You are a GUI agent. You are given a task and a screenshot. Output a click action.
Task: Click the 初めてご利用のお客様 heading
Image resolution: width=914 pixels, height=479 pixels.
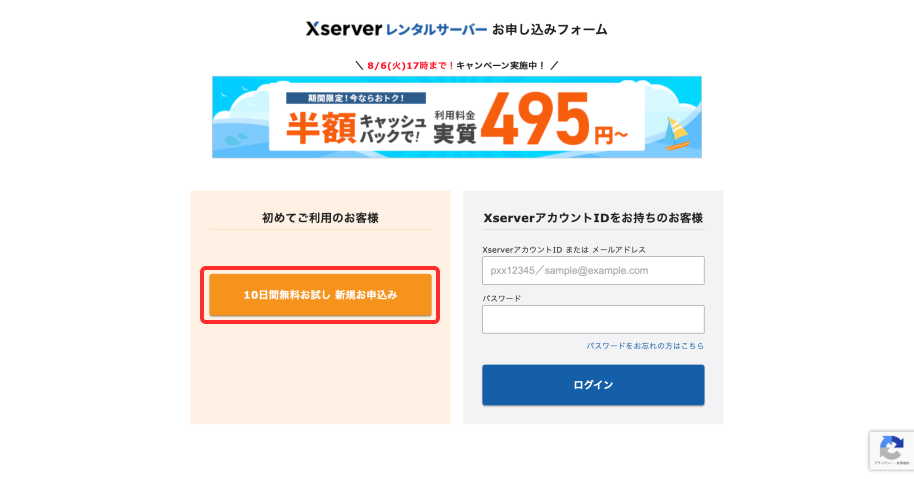(320, 217)
